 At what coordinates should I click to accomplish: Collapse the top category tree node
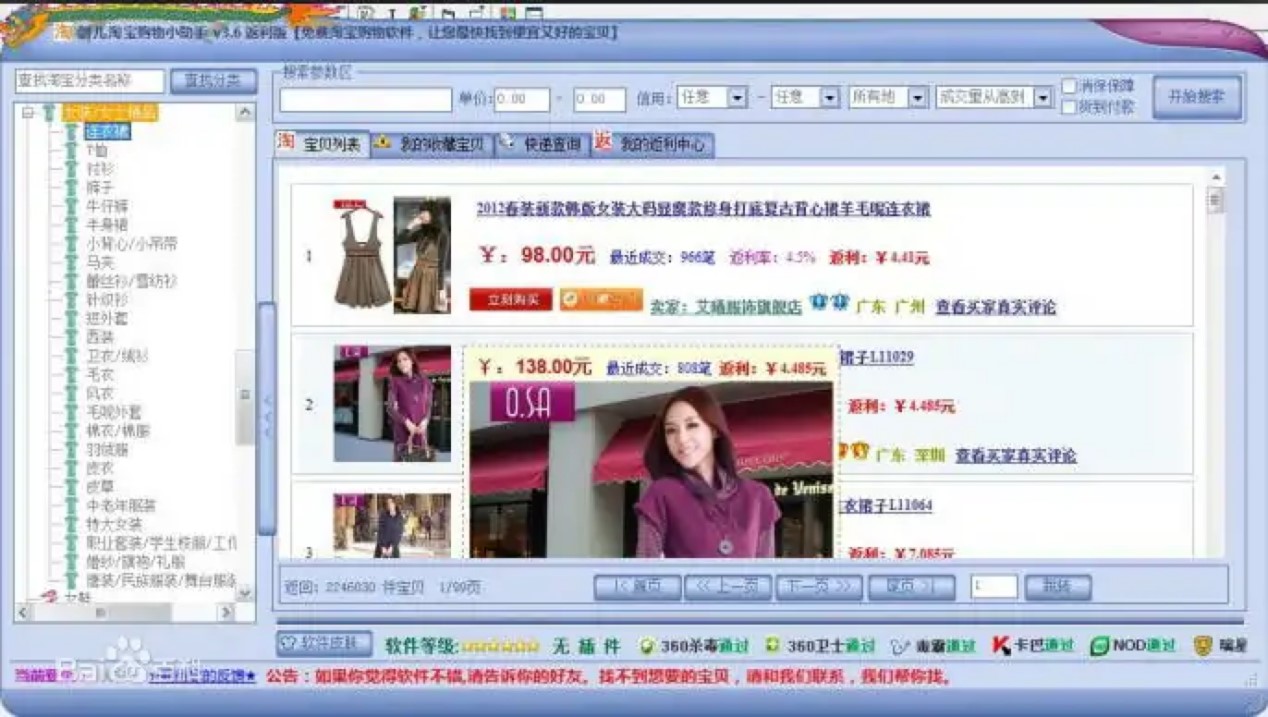pos(28,113)
